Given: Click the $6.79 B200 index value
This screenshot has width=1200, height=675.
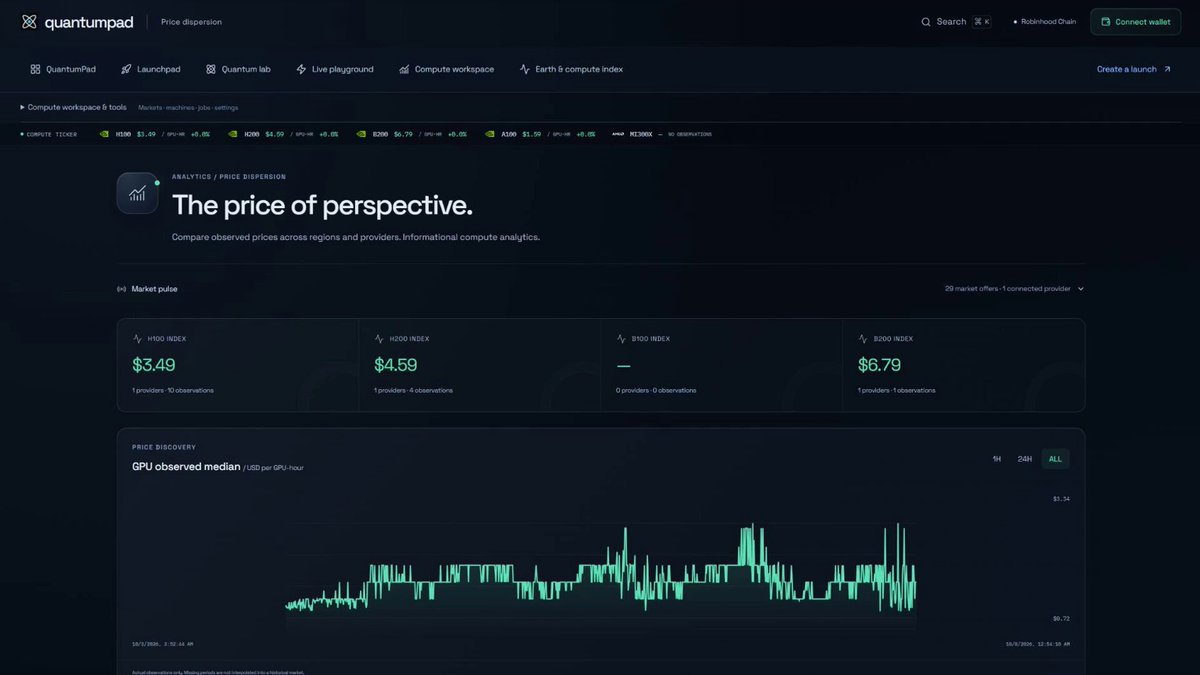Looking at the screenshot, I should pos(880,365).
